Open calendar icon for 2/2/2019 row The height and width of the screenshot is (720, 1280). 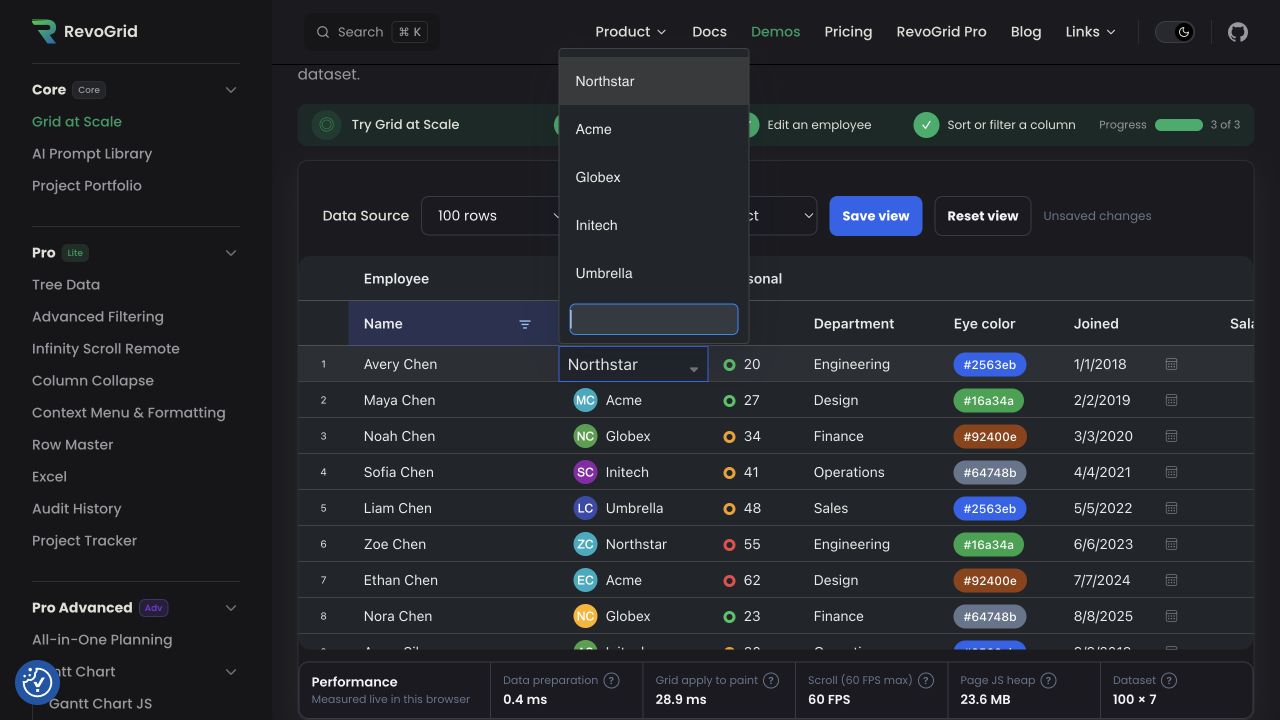tap(1171, 400)
